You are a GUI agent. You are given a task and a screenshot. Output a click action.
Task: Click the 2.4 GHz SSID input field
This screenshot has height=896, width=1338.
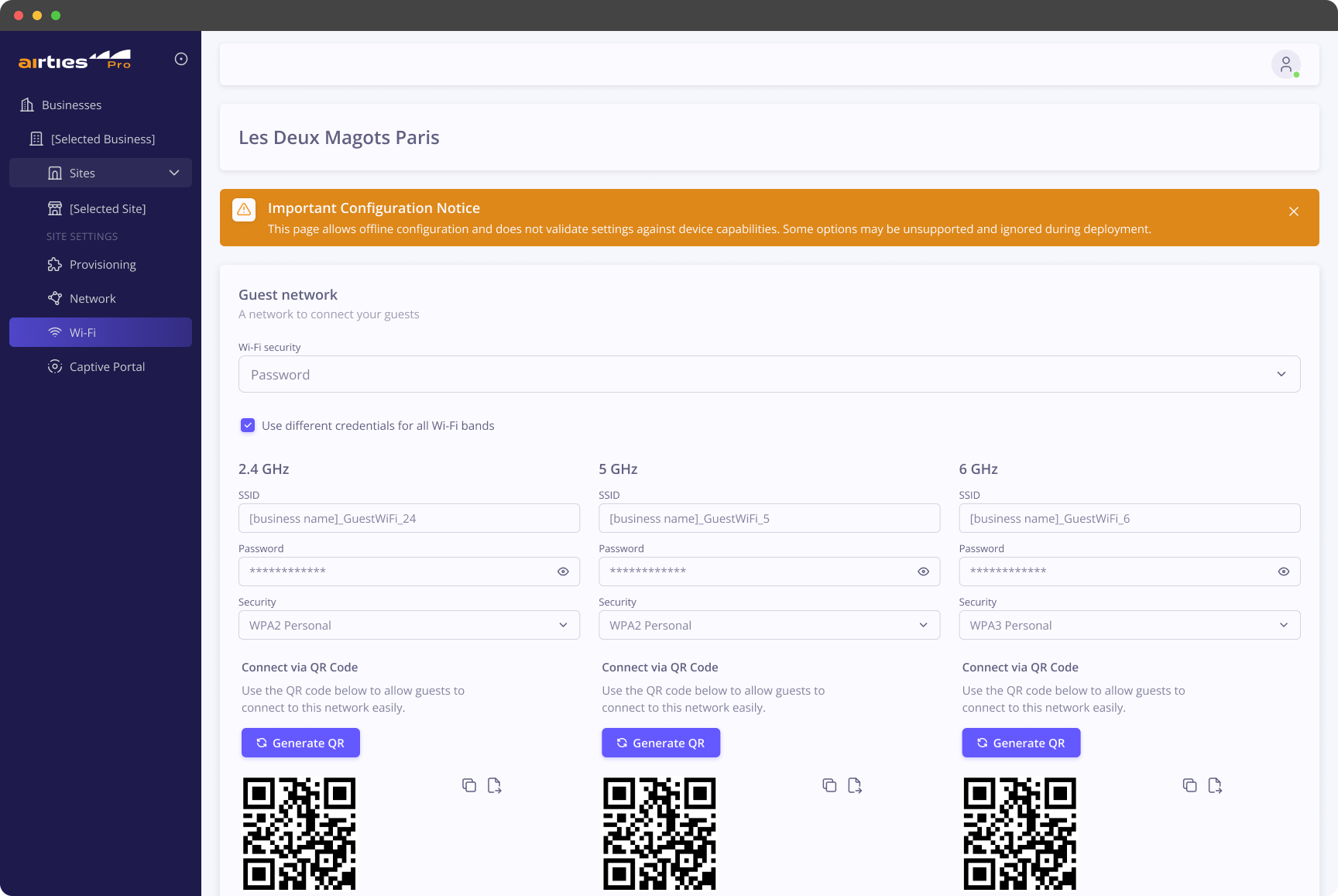409,518
